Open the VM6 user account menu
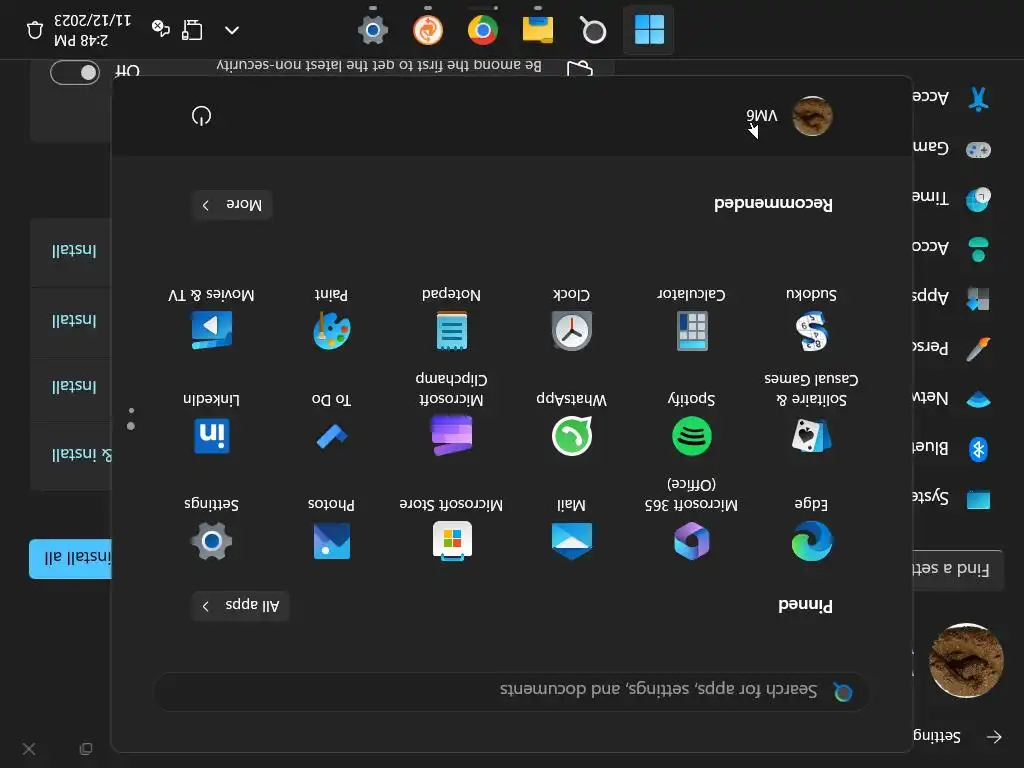The image size is (1024, 768). (x=790, y=116)
